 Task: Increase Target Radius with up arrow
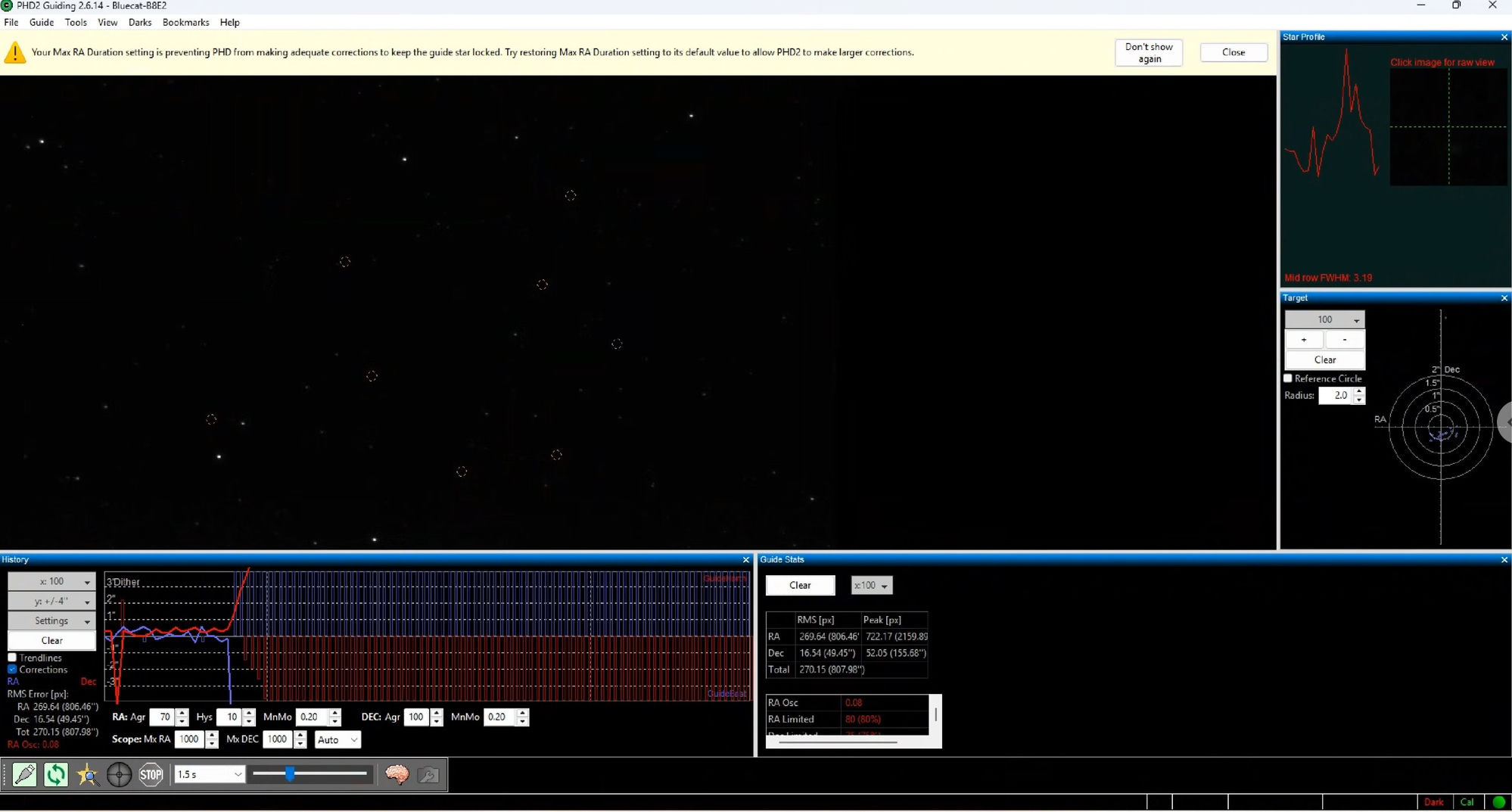(1359, 391)
